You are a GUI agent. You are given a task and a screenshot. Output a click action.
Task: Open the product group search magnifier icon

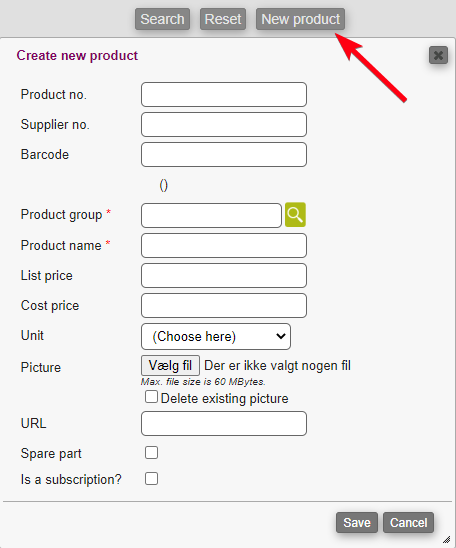point(295,215)
